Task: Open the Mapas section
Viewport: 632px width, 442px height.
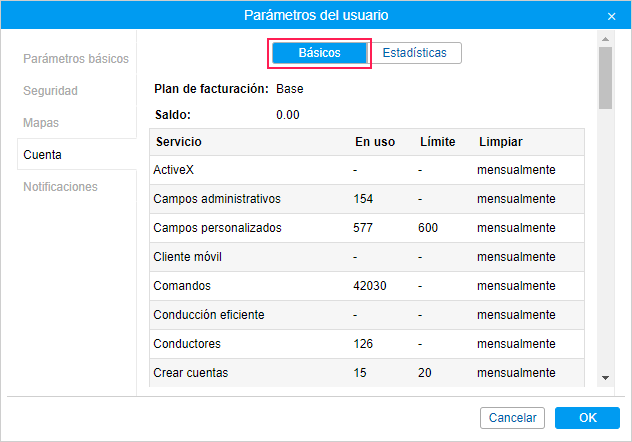Action: point(41,123)
